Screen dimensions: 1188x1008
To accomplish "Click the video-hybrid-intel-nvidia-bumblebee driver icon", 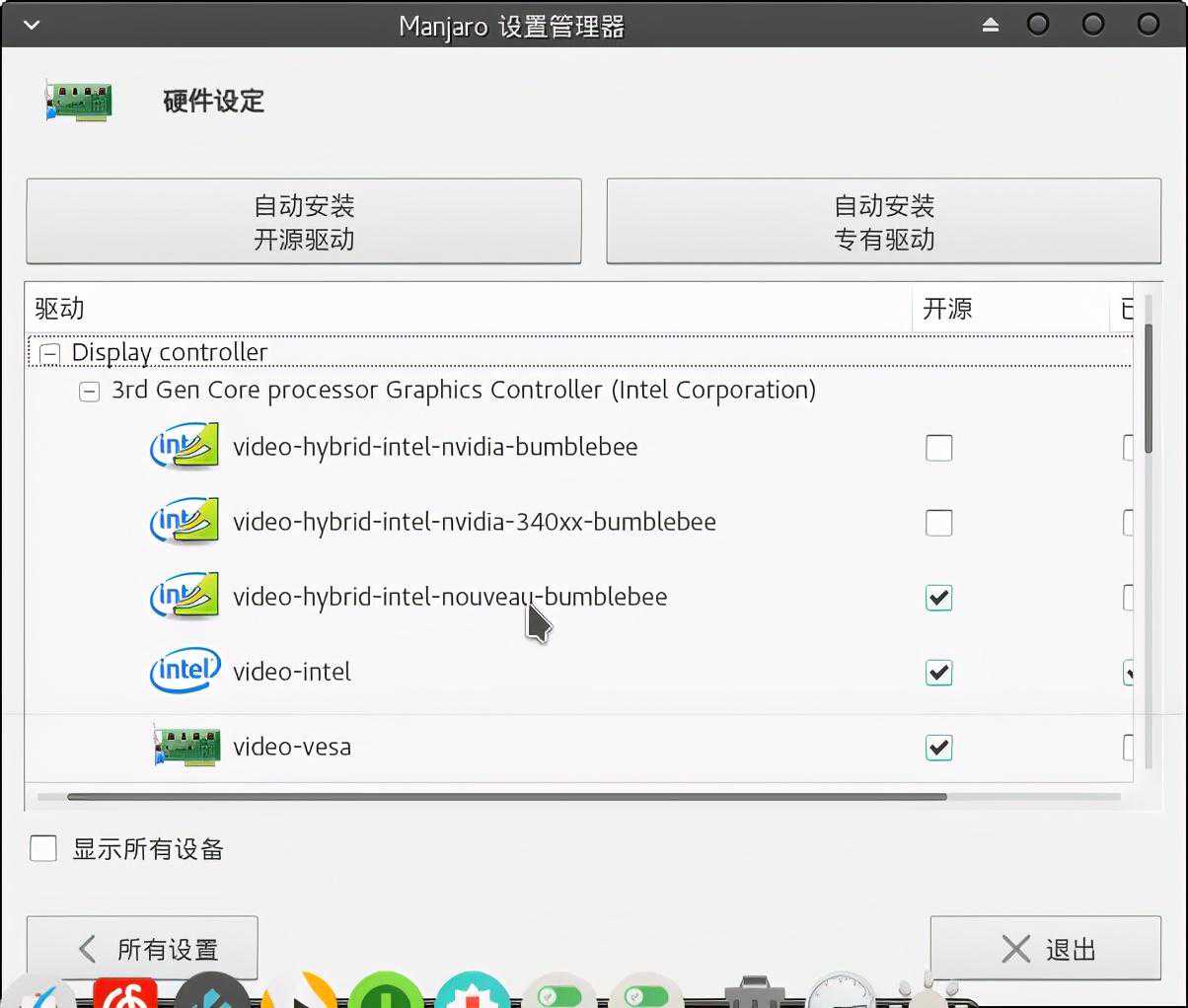I will coord(184,447).
